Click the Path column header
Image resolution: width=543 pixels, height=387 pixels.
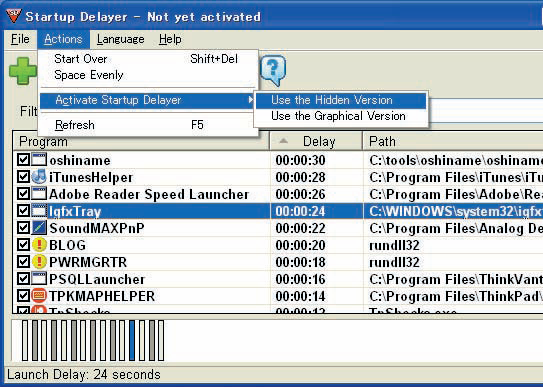coord(453,141)
